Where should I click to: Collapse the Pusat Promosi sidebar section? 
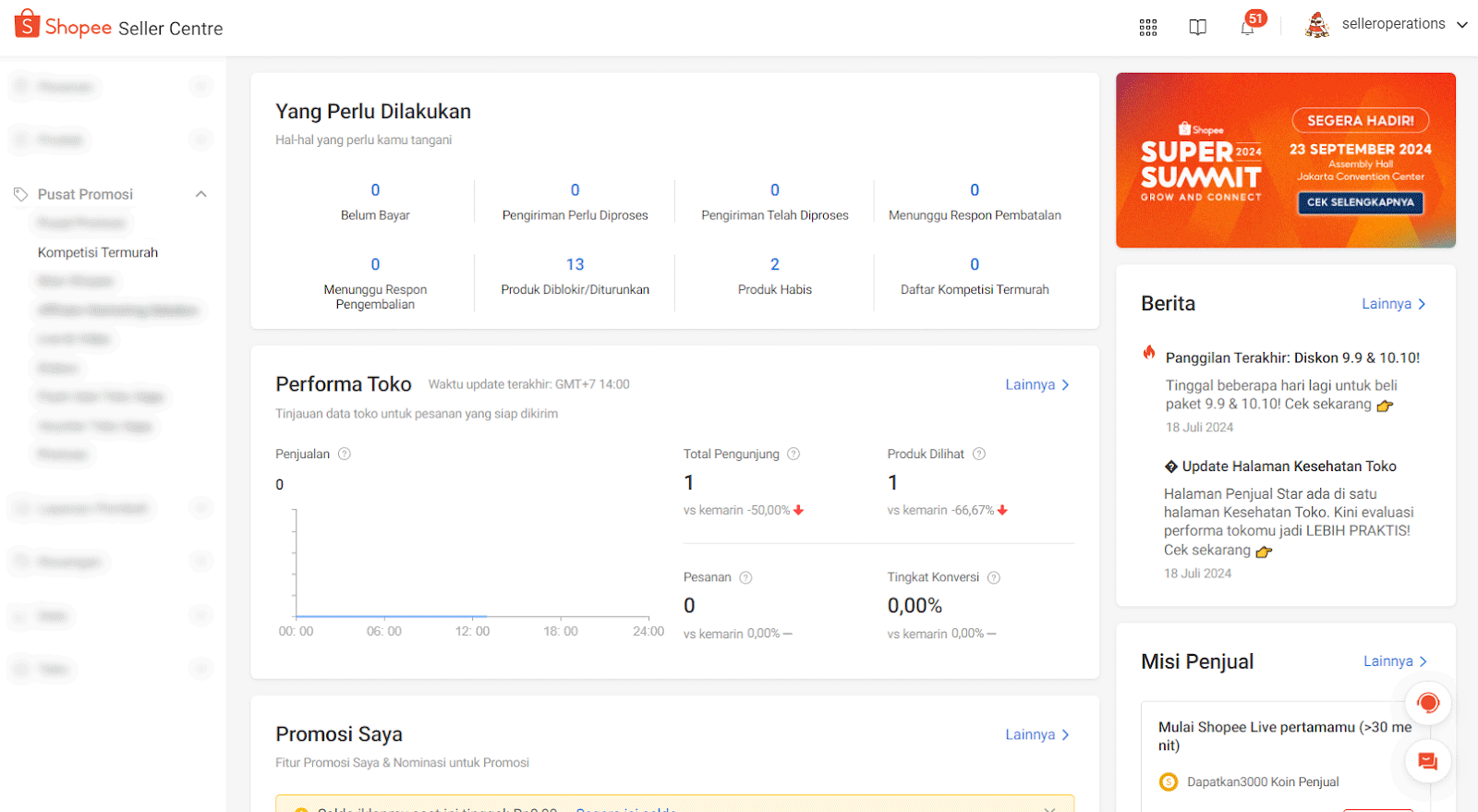(x=201, y=194)
